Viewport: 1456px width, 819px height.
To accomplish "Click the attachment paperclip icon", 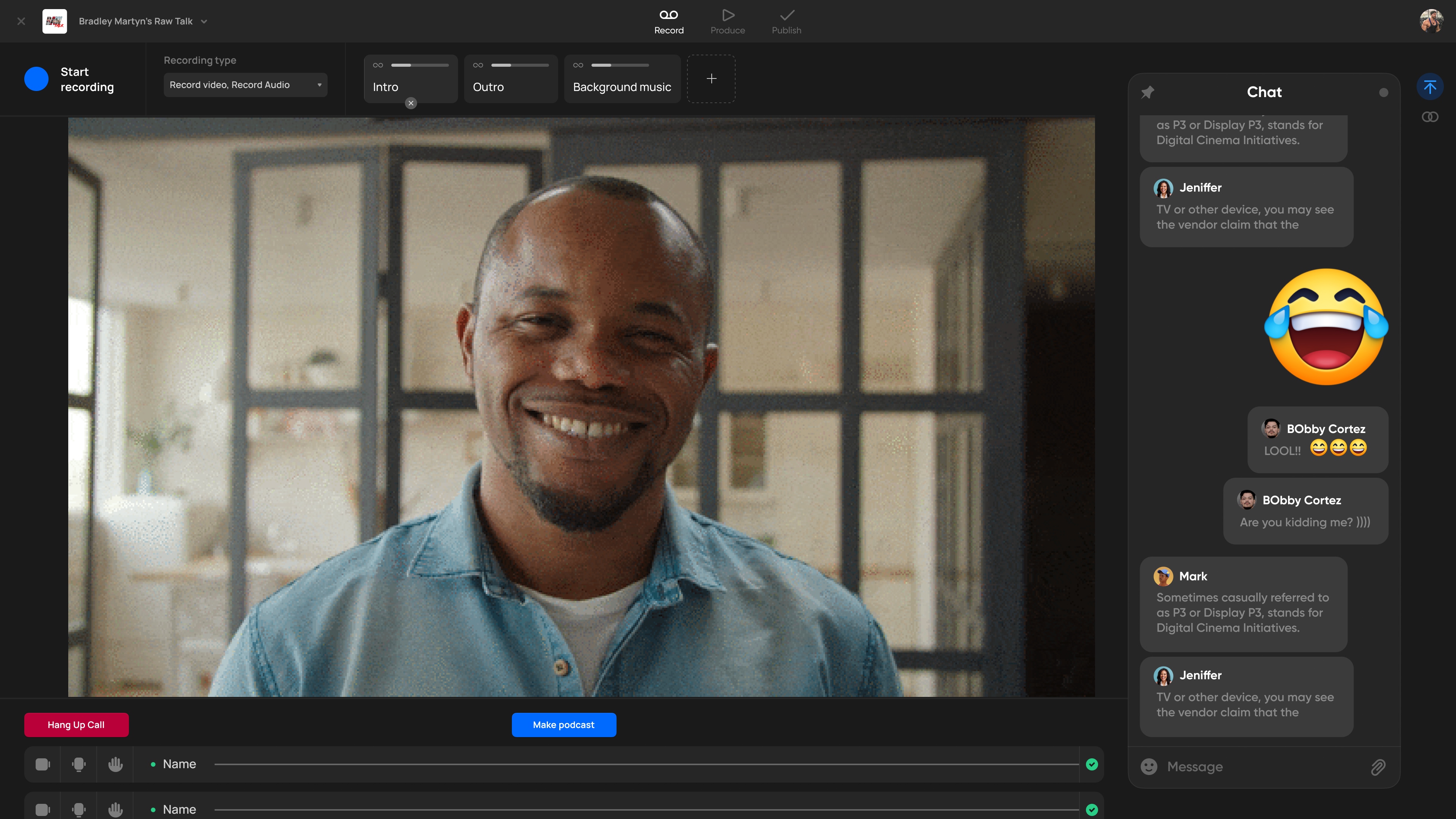I will pyautogui.click(x=1378, y=767).
